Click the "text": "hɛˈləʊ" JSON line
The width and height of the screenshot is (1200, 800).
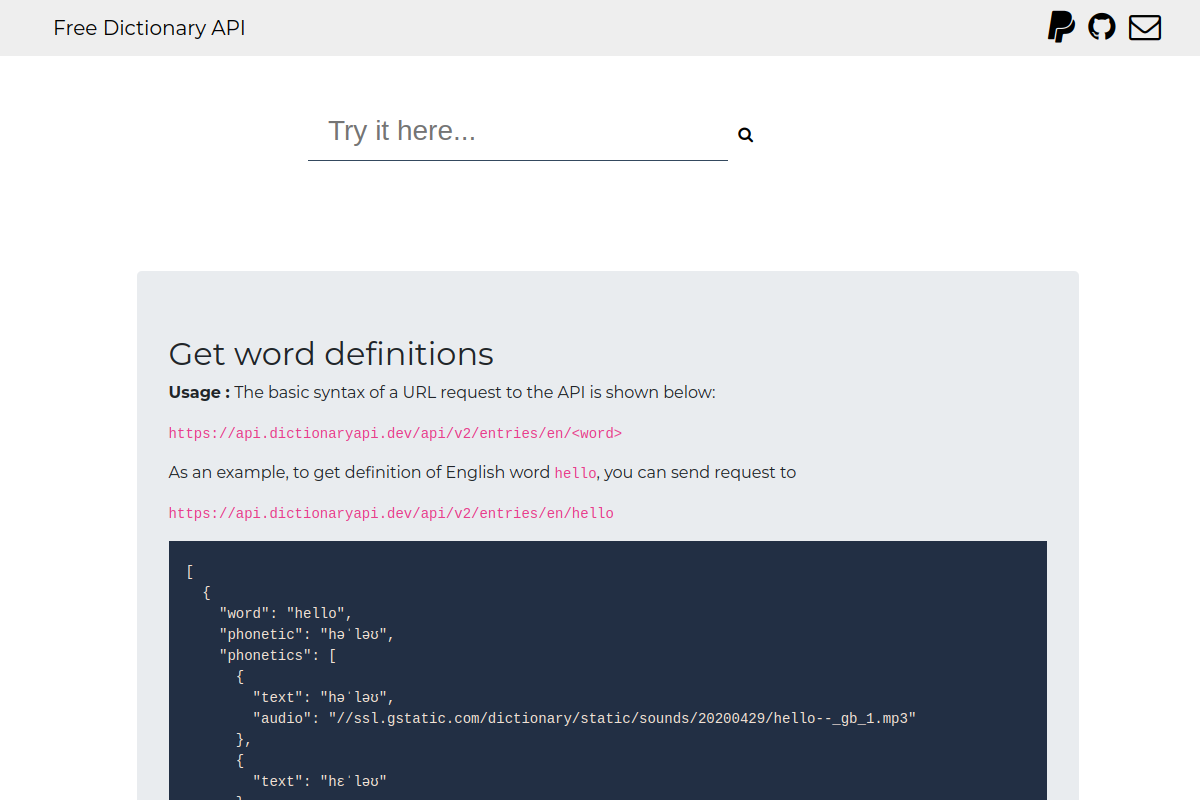click(x=319, y=781)
